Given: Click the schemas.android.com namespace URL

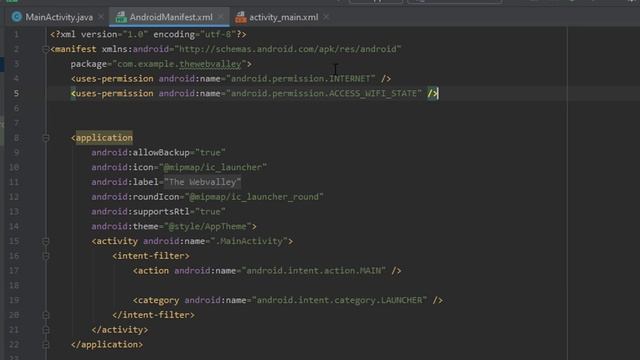Looking at the screenshot, I should pos(288,49).
